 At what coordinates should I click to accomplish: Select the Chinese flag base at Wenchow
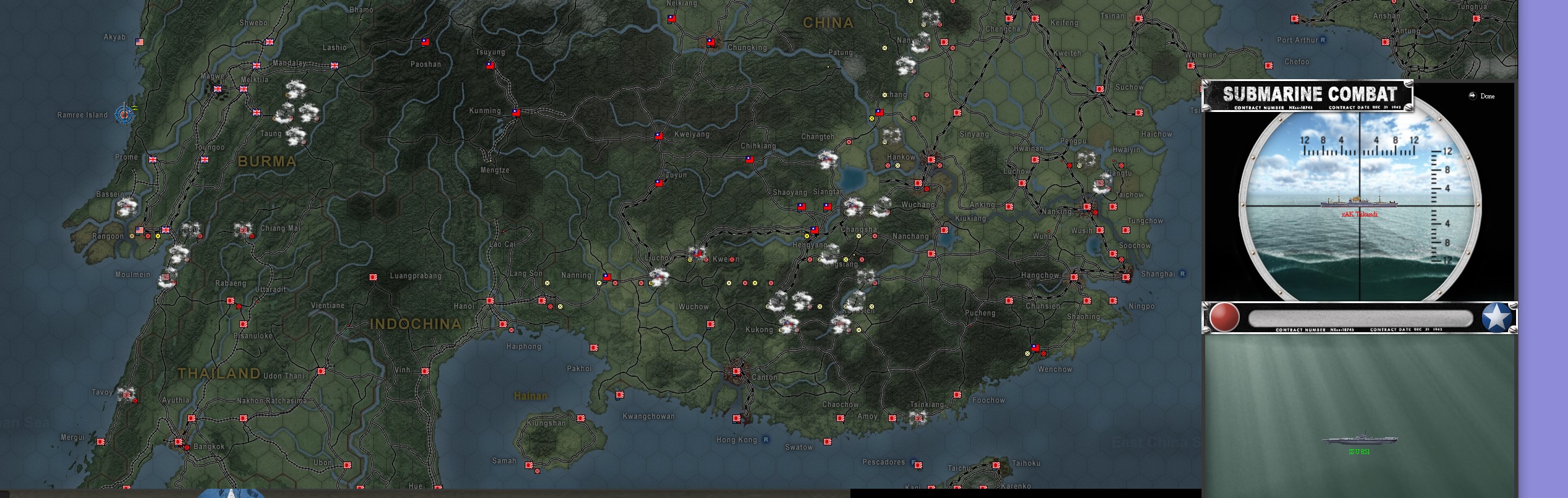click(x=1035, y=348)
